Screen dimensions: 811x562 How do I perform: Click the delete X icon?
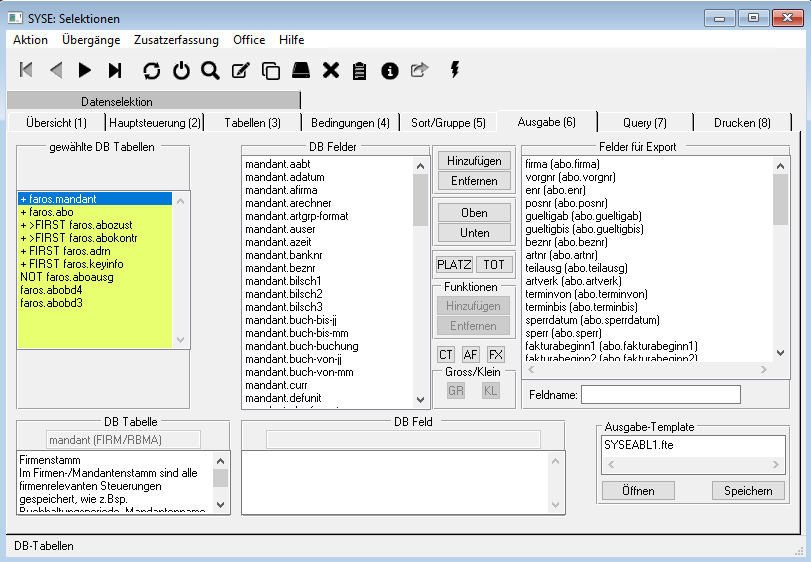click(331, 70)
